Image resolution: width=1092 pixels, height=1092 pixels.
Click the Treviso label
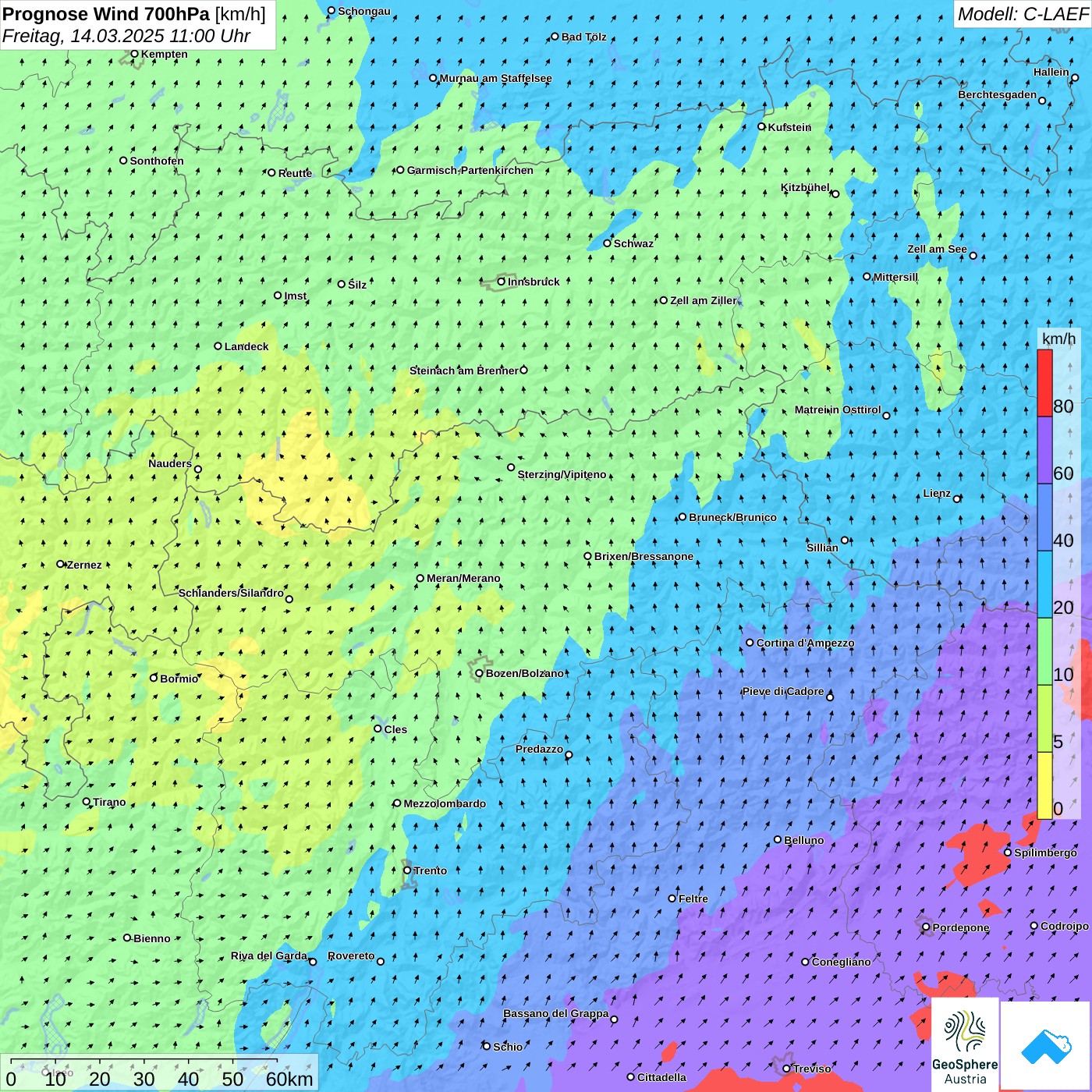pos(812,1069)
